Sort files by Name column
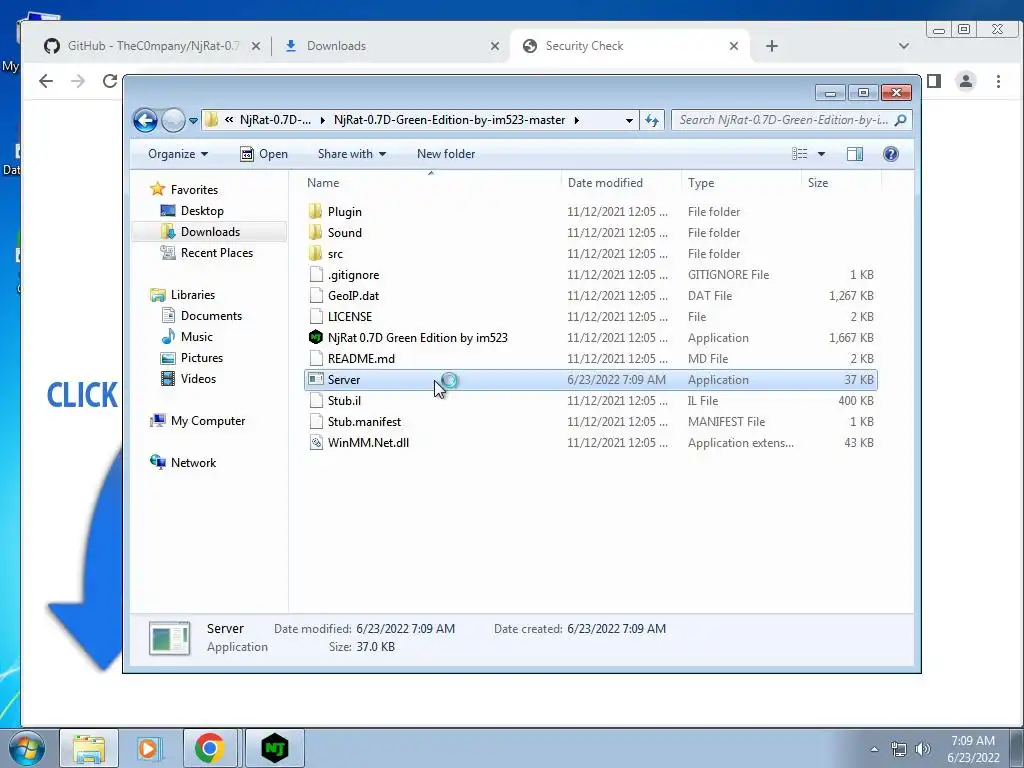Screen dimensions: 1024x768 pyautogui.click(x=430, y=183)
